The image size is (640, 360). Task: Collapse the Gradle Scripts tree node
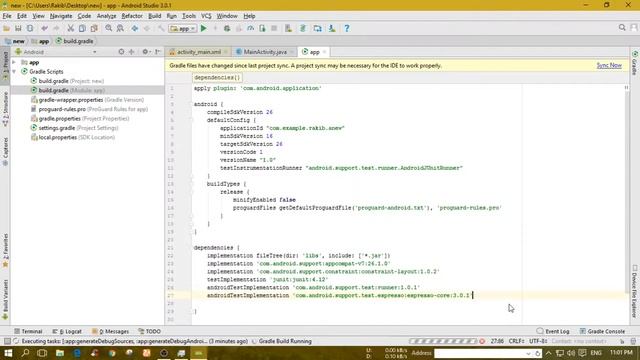click(x=14, y=71)
